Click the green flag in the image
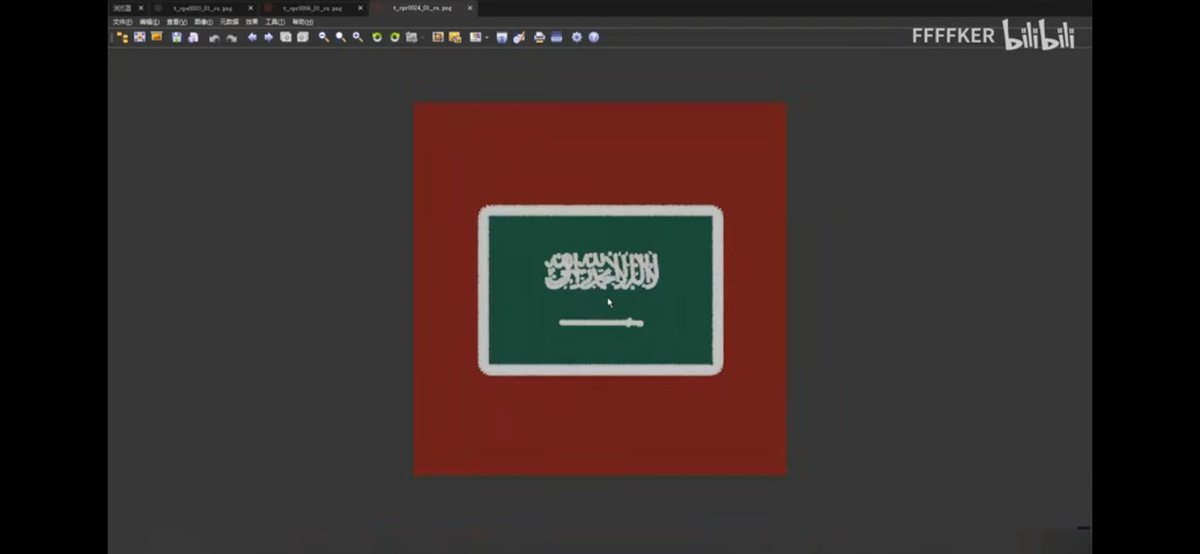 600,290
